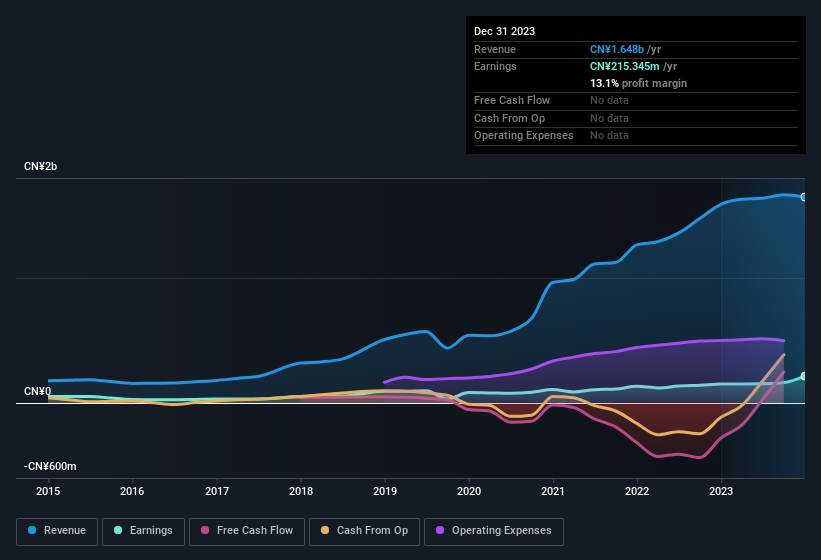821x560 pixels.
Task: Click the CN¥2b y-axis label
Action: (40, 166)
